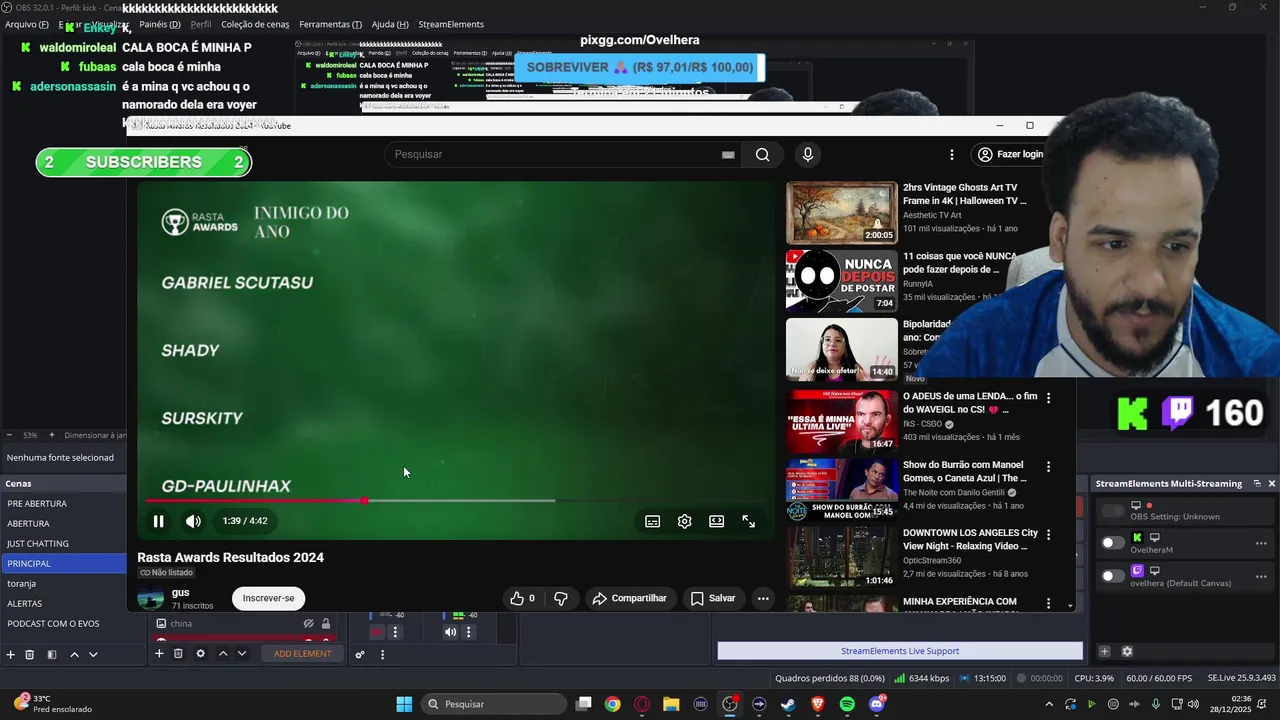The height and width of the screenshot is (720, 1280).
Task: Click the YouTube search magnifier button
Action: (x=762, y=154)
